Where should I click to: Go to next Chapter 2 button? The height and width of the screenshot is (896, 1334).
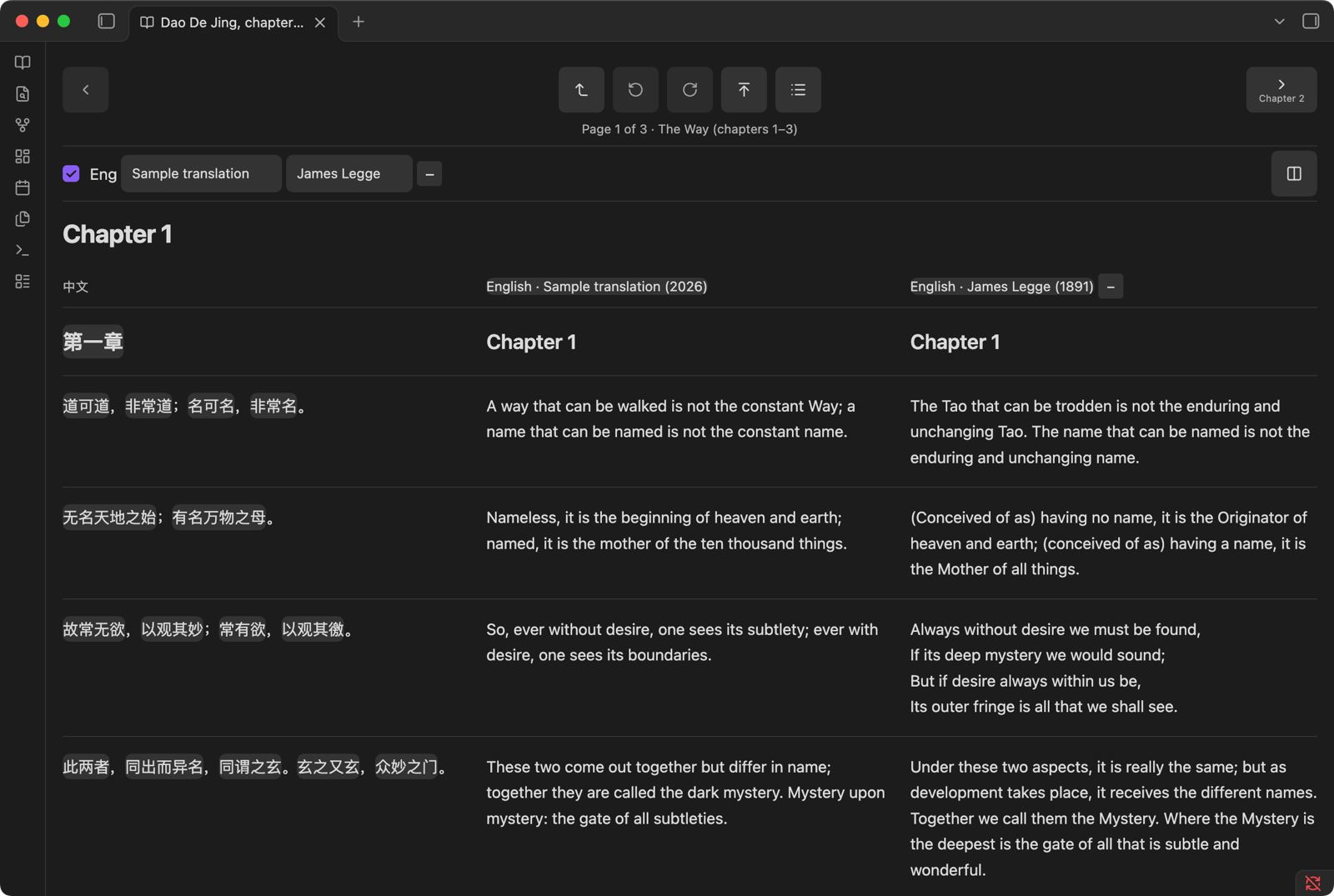pos(1281,89)
